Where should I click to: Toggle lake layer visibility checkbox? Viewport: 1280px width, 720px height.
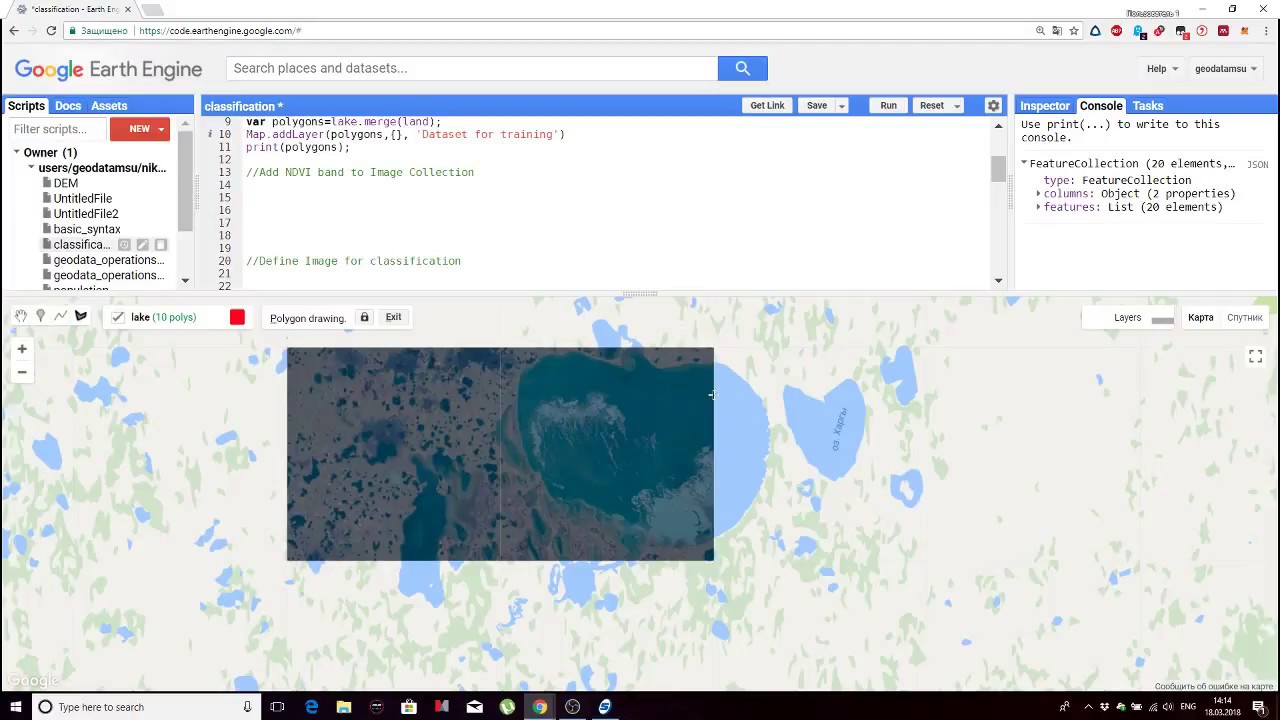point(118,317)
